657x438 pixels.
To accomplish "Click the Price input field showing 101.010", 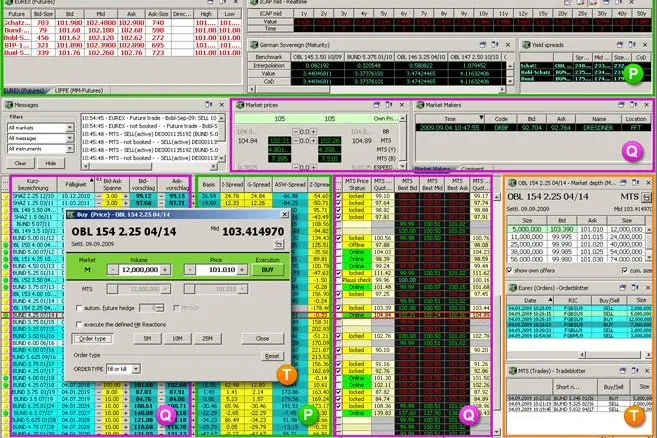I will pyautogui.click(x=216, y=270).
